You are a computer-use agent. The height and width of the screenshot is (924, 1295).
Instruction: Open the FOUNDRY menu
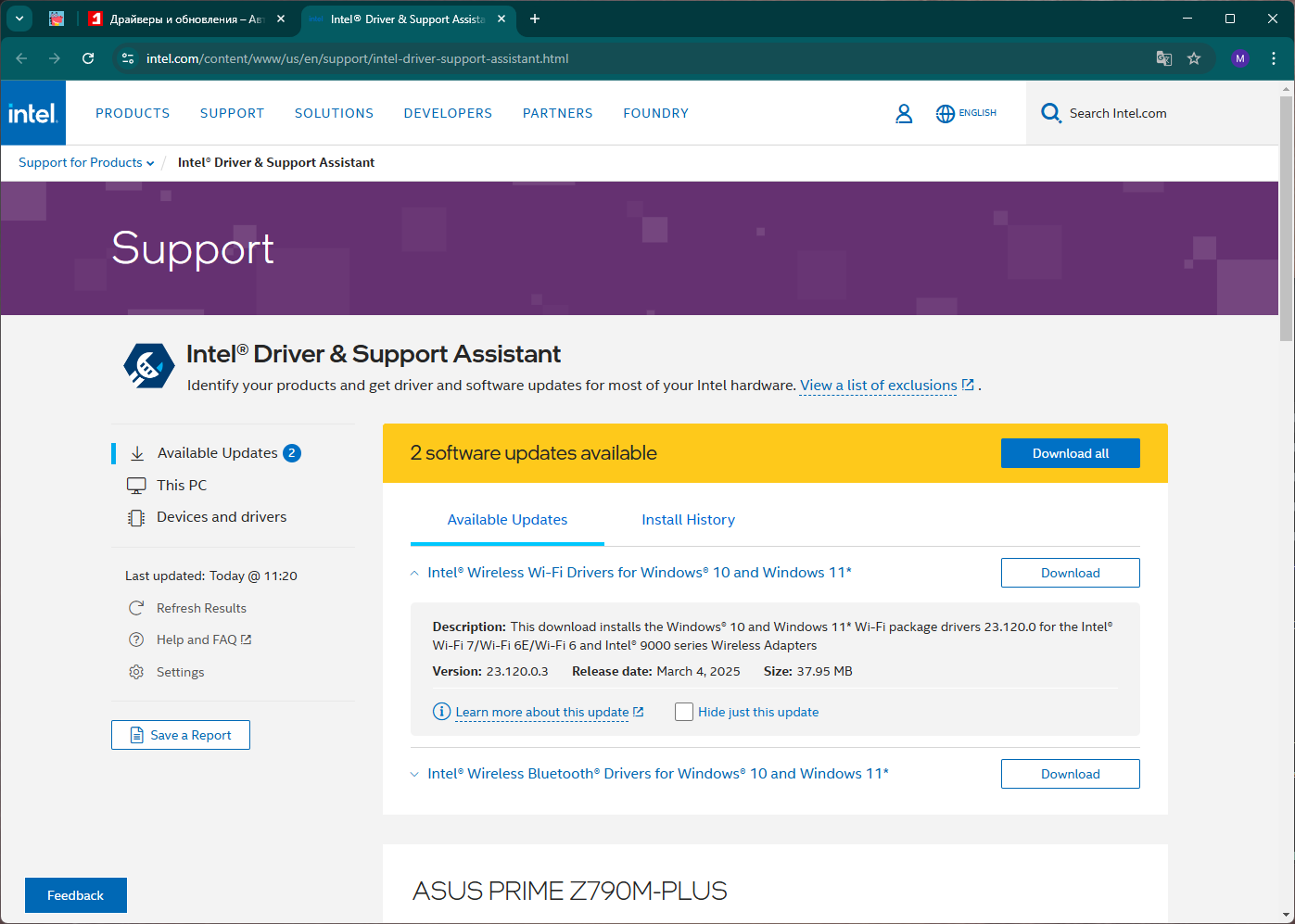pyautogui.click(x=655, y=113)
